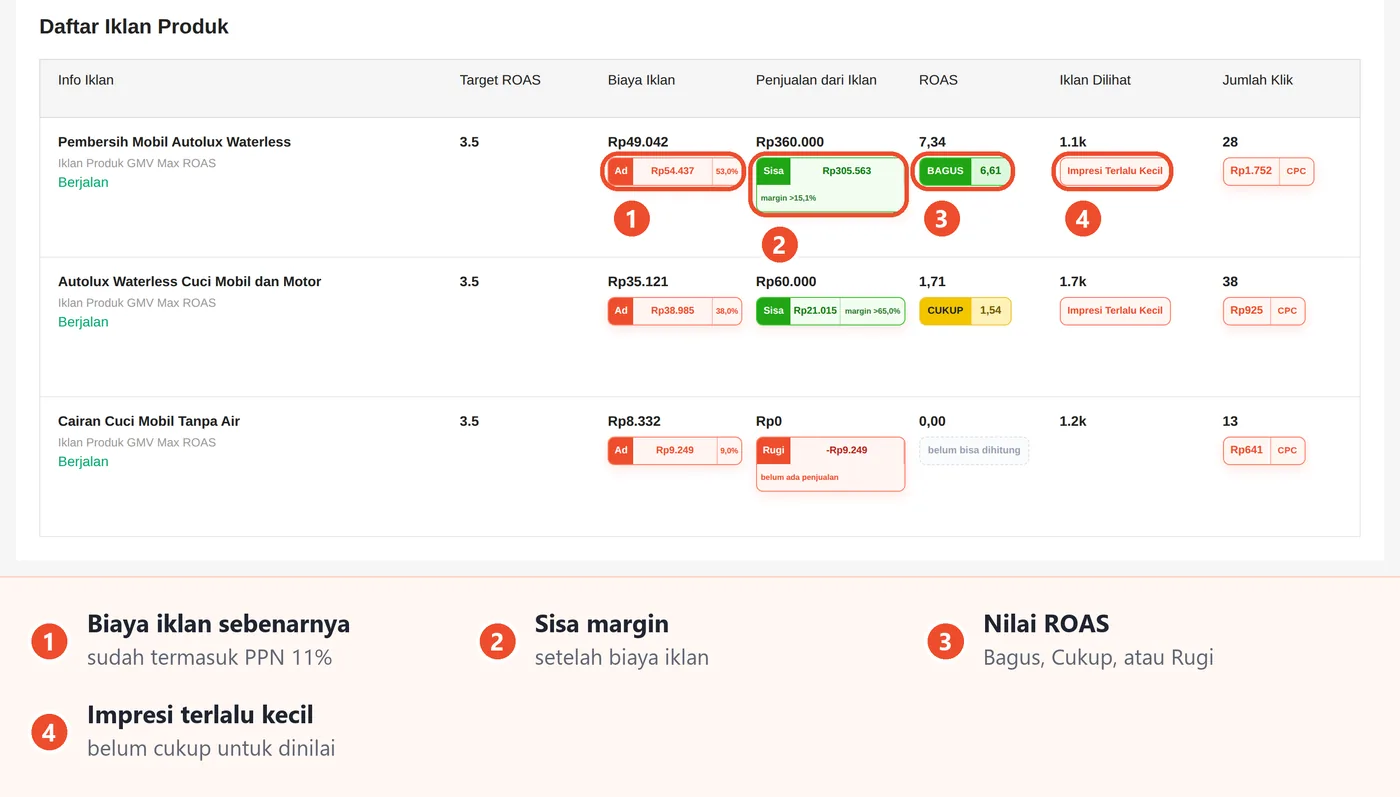Click Impresi Terlalu Kecil badge beside 1.1k views
1400x797 pixels.
coord(1115,171)
